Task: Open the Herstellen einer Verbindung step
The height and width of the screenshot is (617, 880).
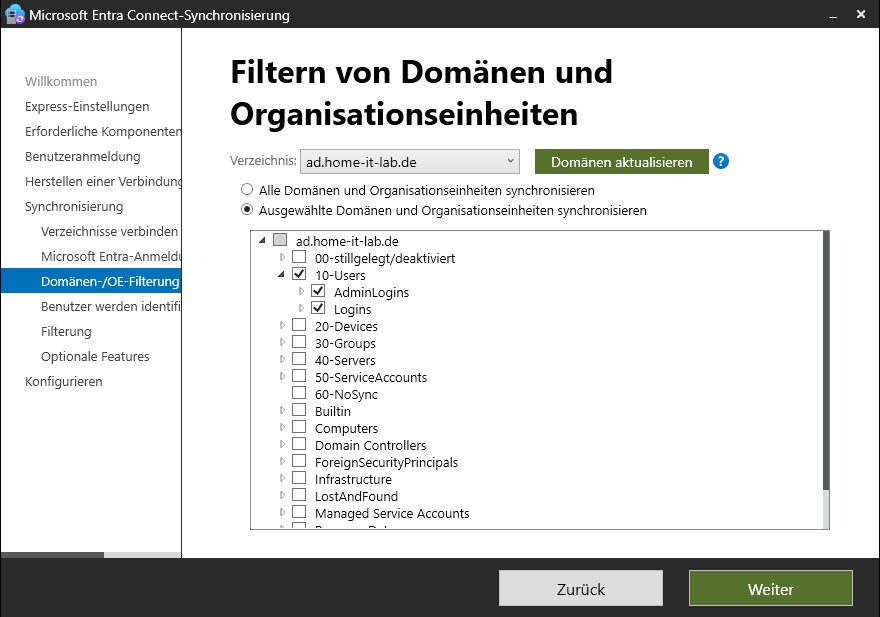Action: coord(103,181)
